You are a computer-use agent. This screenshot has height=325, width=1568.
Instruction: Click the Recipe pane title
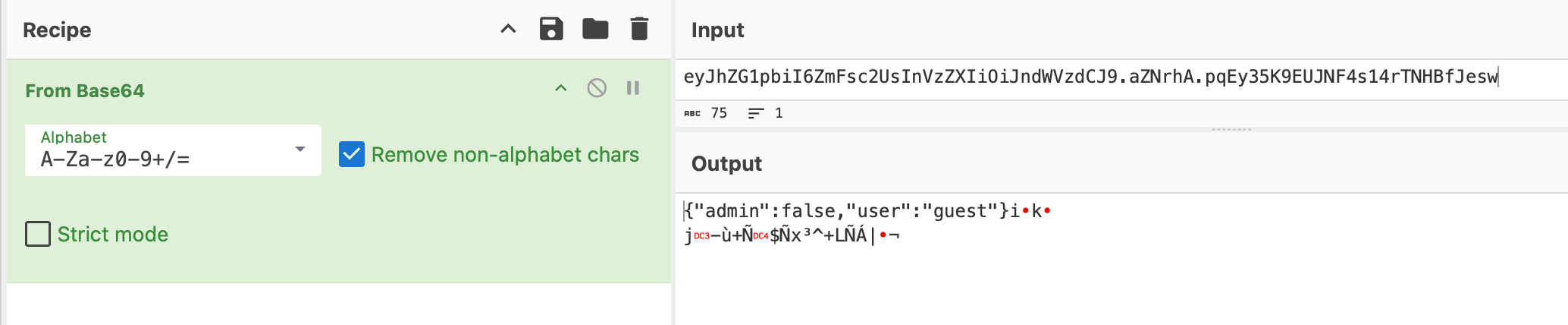57,30
